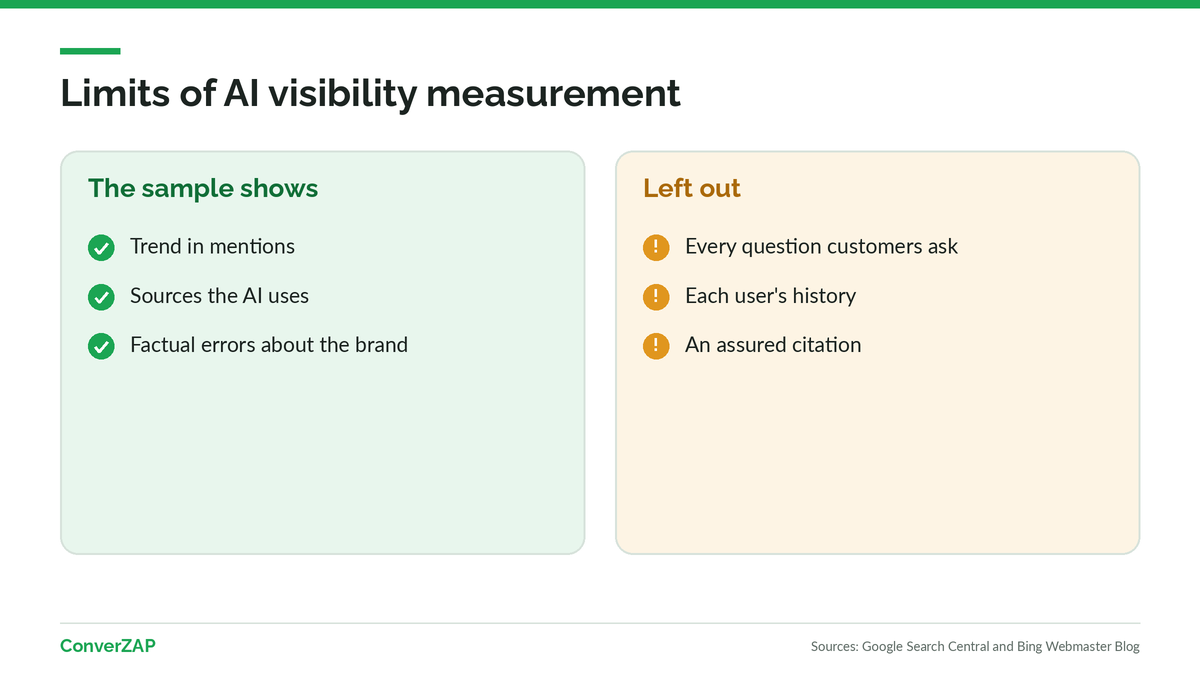The height and width of the screenshot is (675, 1200).
Task: Select the text Factual errors about the brand
Action: tap(269, 345)
